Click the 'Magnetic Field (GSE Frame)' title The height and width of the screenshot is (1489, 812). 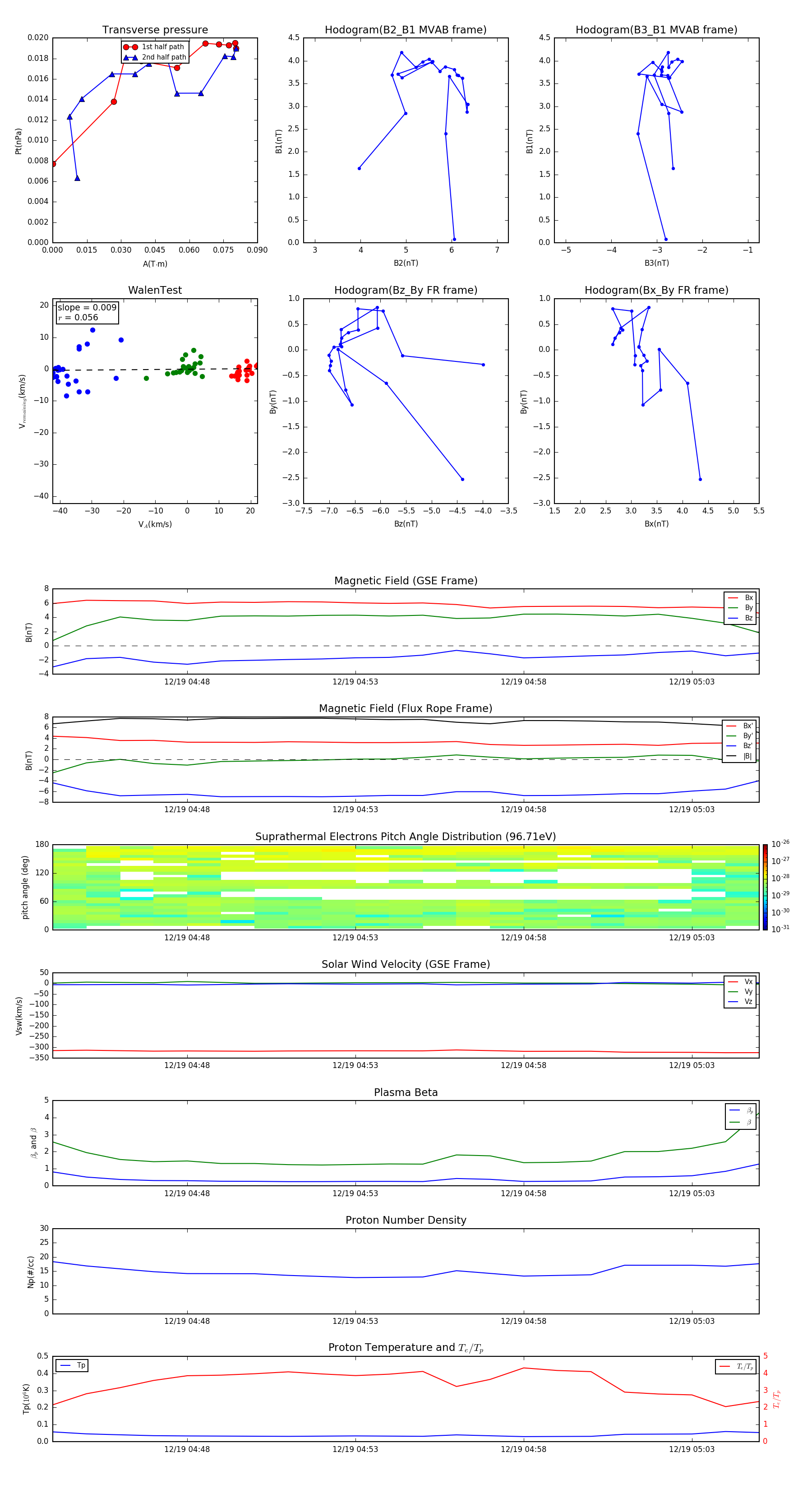[406, 581]
